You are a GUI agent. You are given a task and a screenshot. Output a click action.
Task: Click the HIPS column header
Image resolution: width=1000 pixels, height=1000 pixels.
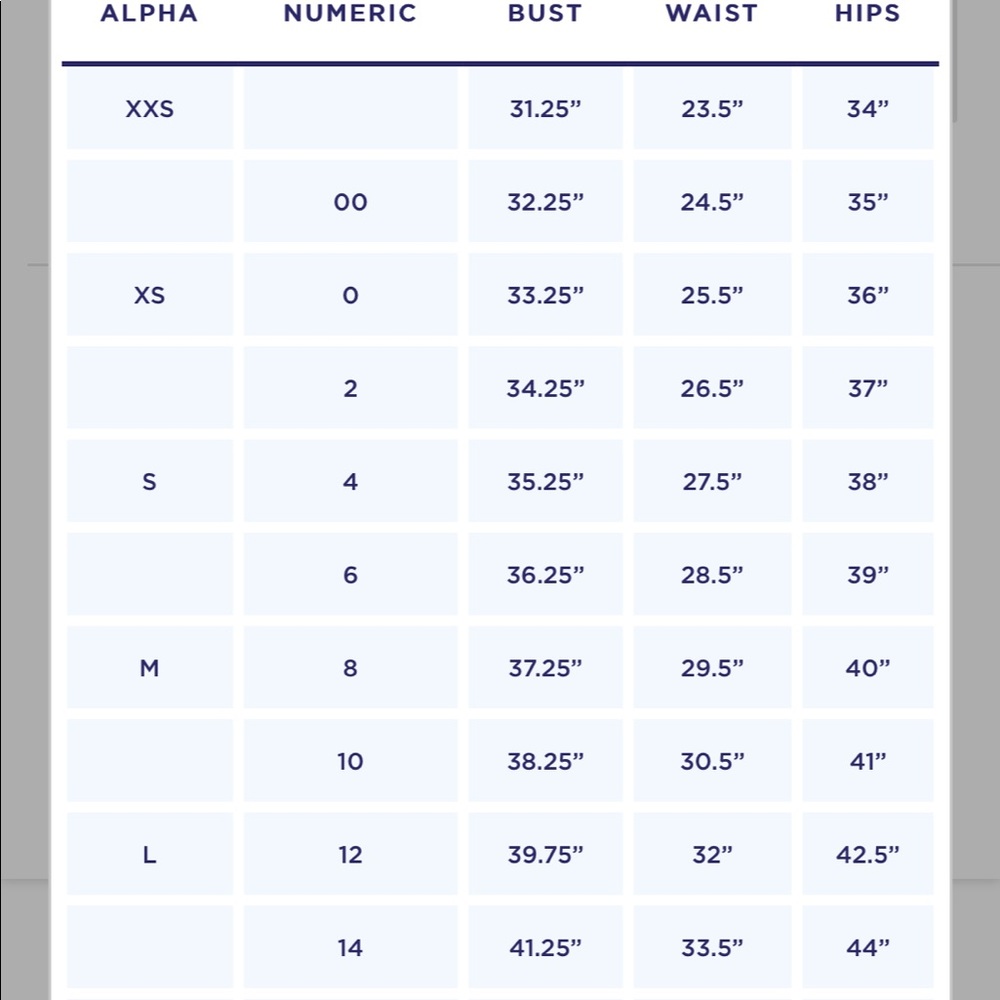point(867,13)
